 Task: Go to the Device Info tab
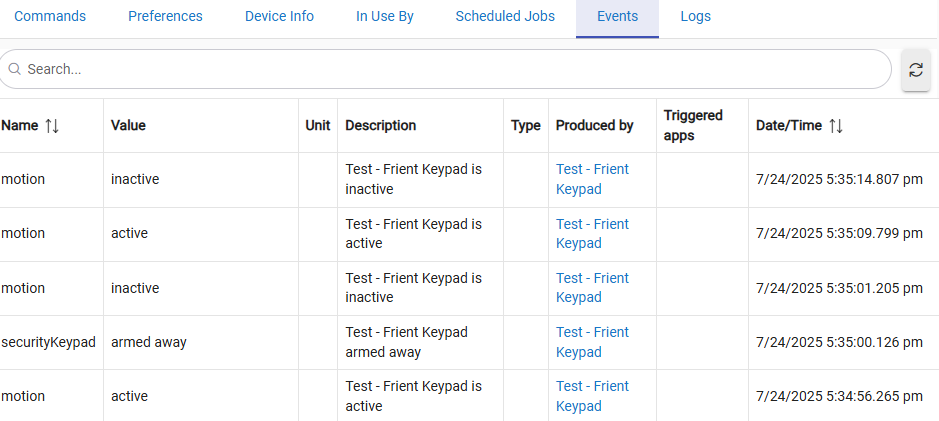point(279,16)
